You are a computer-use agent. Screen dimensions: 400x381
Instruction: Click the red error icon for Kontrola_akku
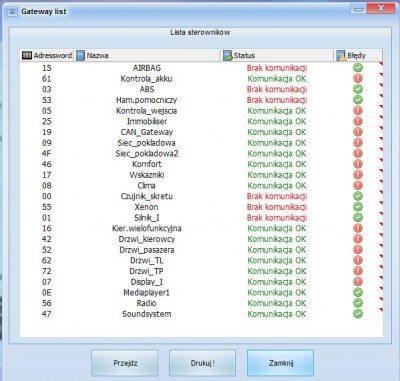tap(358, 78)
